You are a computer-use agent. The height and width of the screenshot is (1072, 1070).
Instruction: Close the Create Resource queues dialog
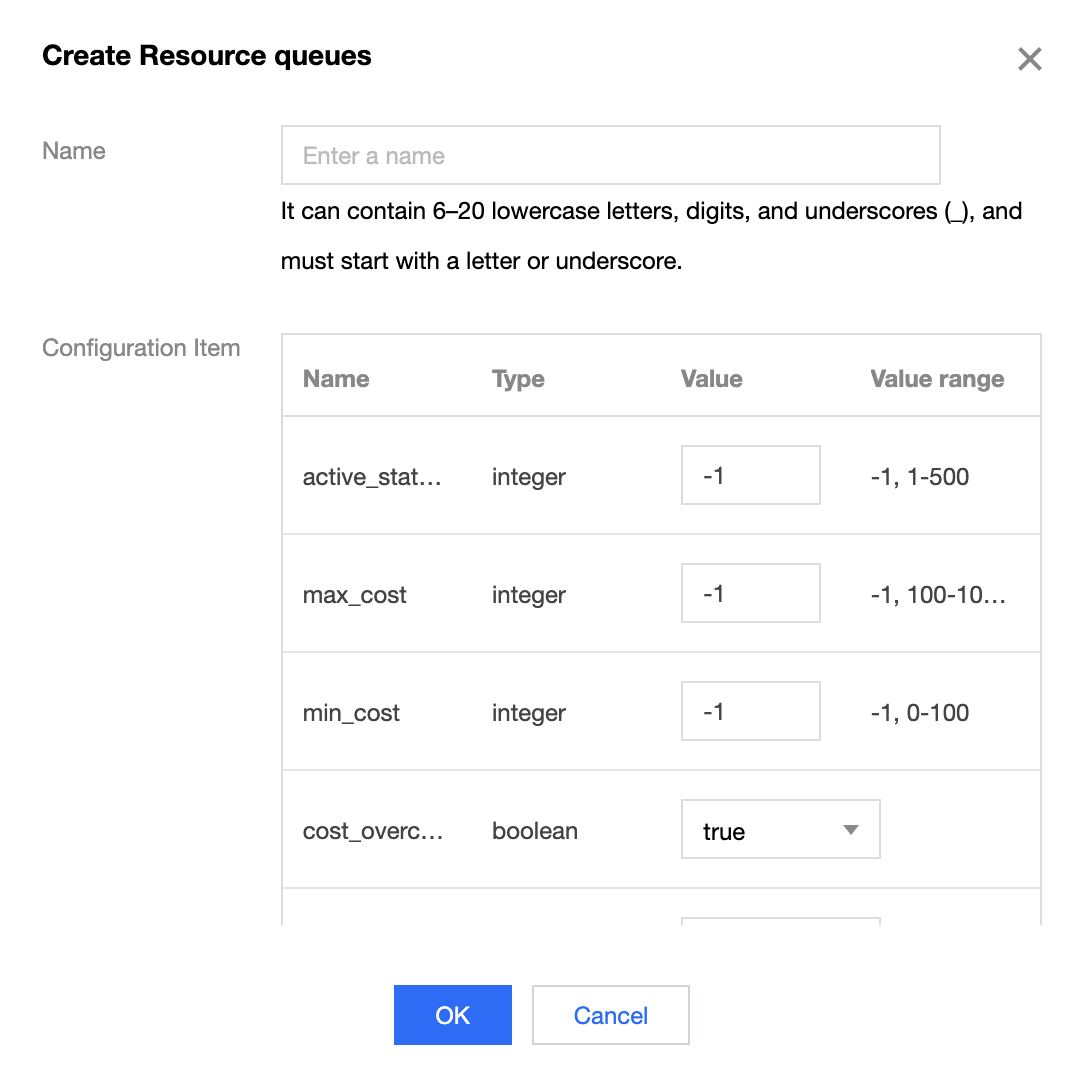(x=1029, y=58)
